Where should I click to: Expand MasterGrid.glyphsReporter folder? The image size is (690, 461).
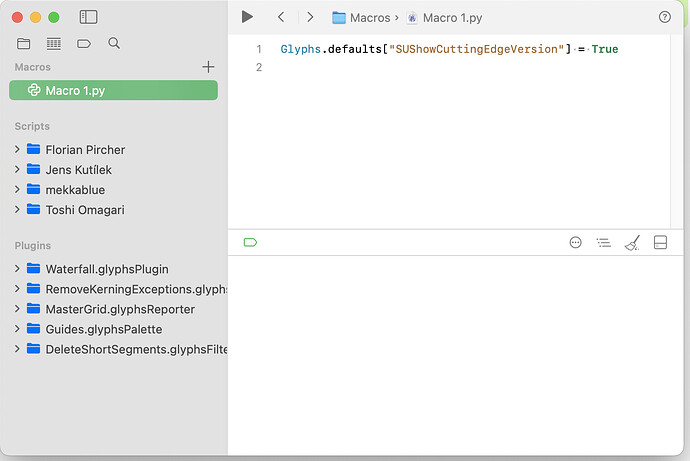(17, 309)
